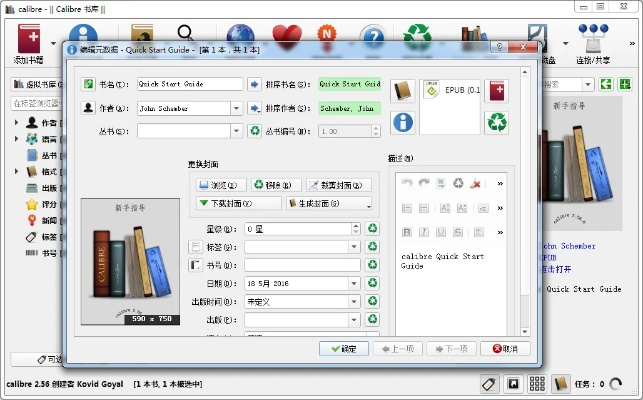This screenshot has height=400, width=643.
Task: Click the Remove cover button
Action: (x=276, y=185)
